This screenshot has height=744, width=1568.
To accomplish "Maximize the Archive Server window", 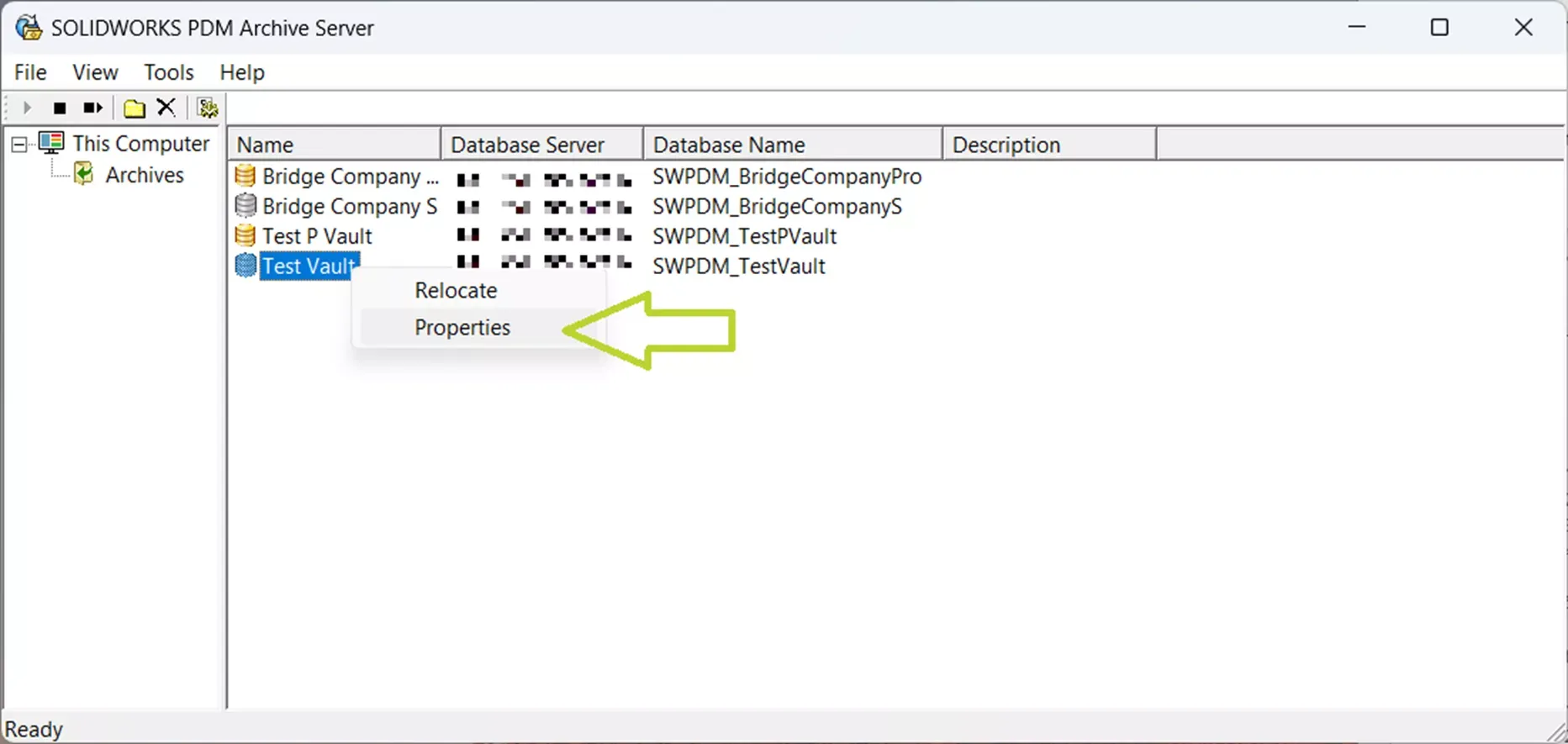I will [x=1439, y=28].
